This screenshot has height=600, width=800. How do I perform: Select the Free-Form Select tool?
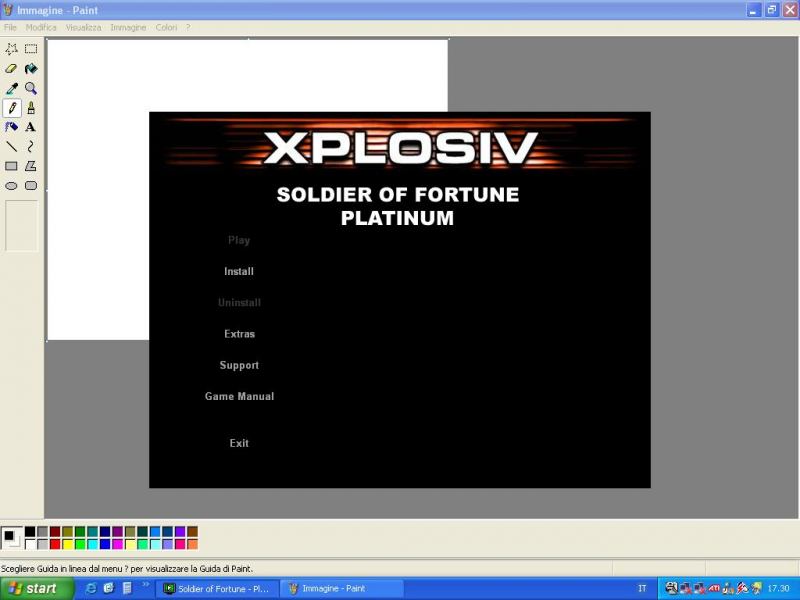coord(11,49)
